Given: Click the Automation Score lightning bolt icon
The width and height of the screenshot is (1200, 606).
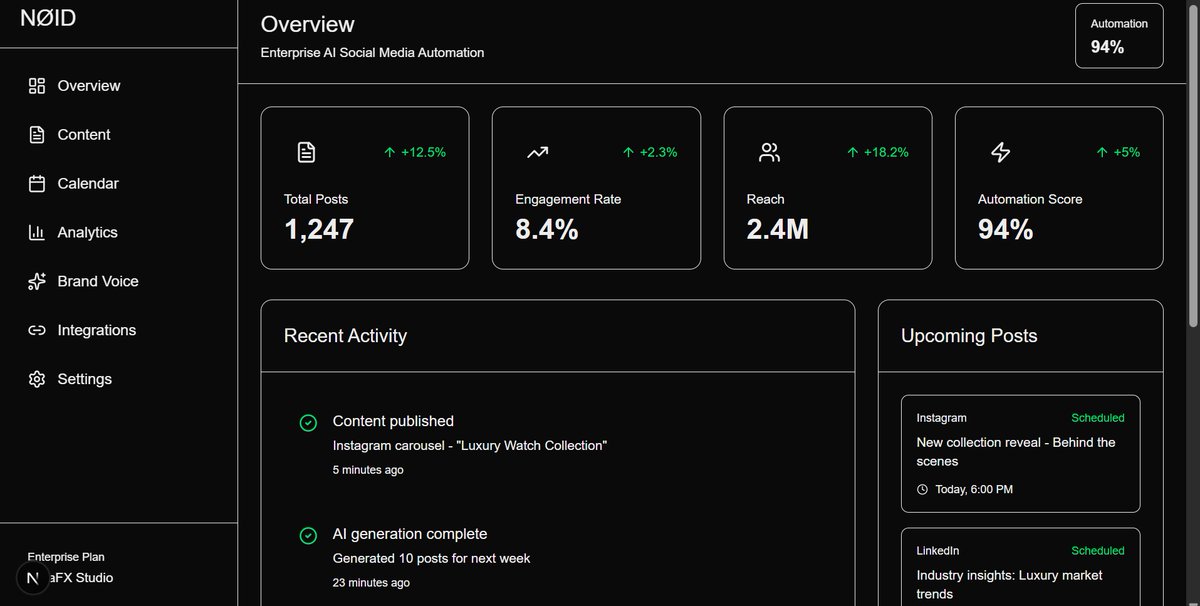Looking at the screenshot, I should 1000,153.
